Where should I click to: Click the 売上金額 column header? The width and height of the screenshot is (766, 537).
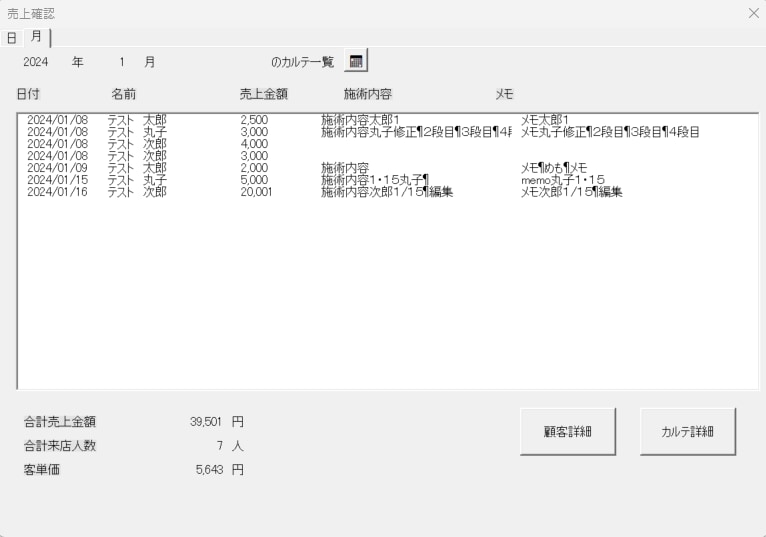264,94
